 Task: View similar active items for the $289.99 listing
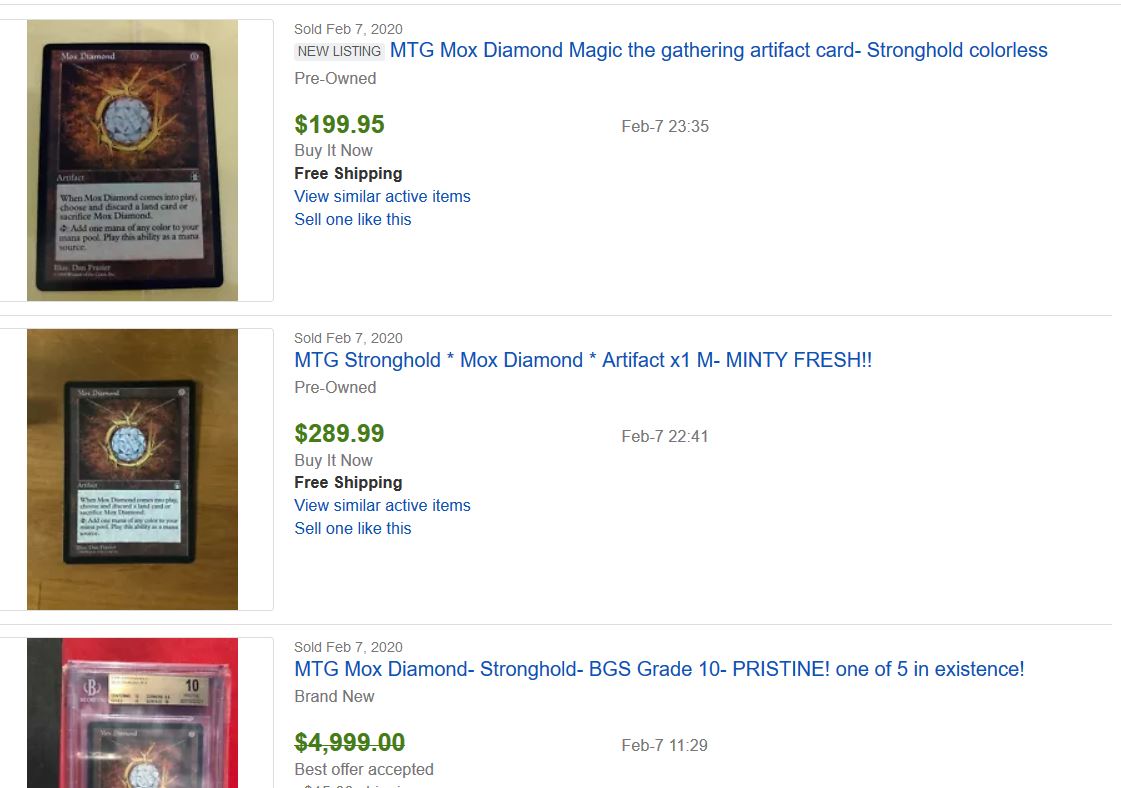[x=382, y=505]
